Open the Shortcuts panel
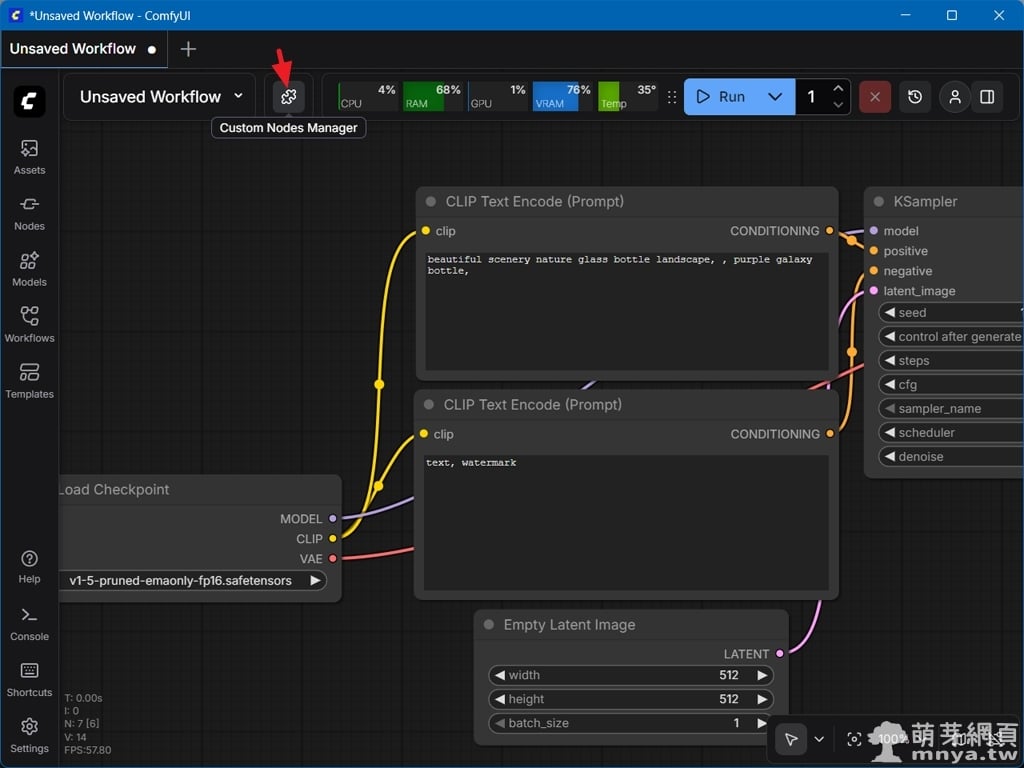 tap(29, 678)
